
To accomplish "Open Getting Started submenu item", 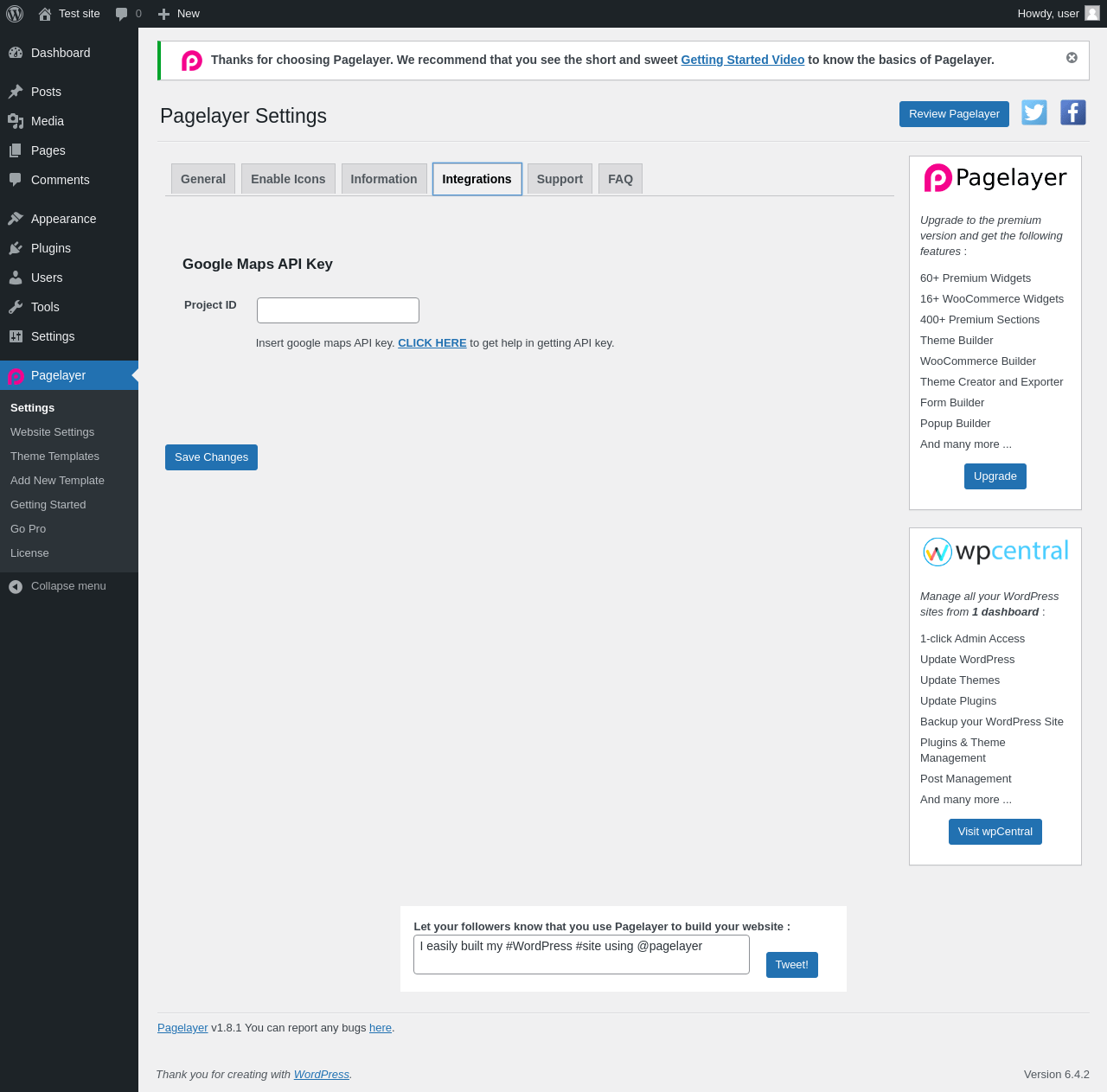I will [69, 505].
